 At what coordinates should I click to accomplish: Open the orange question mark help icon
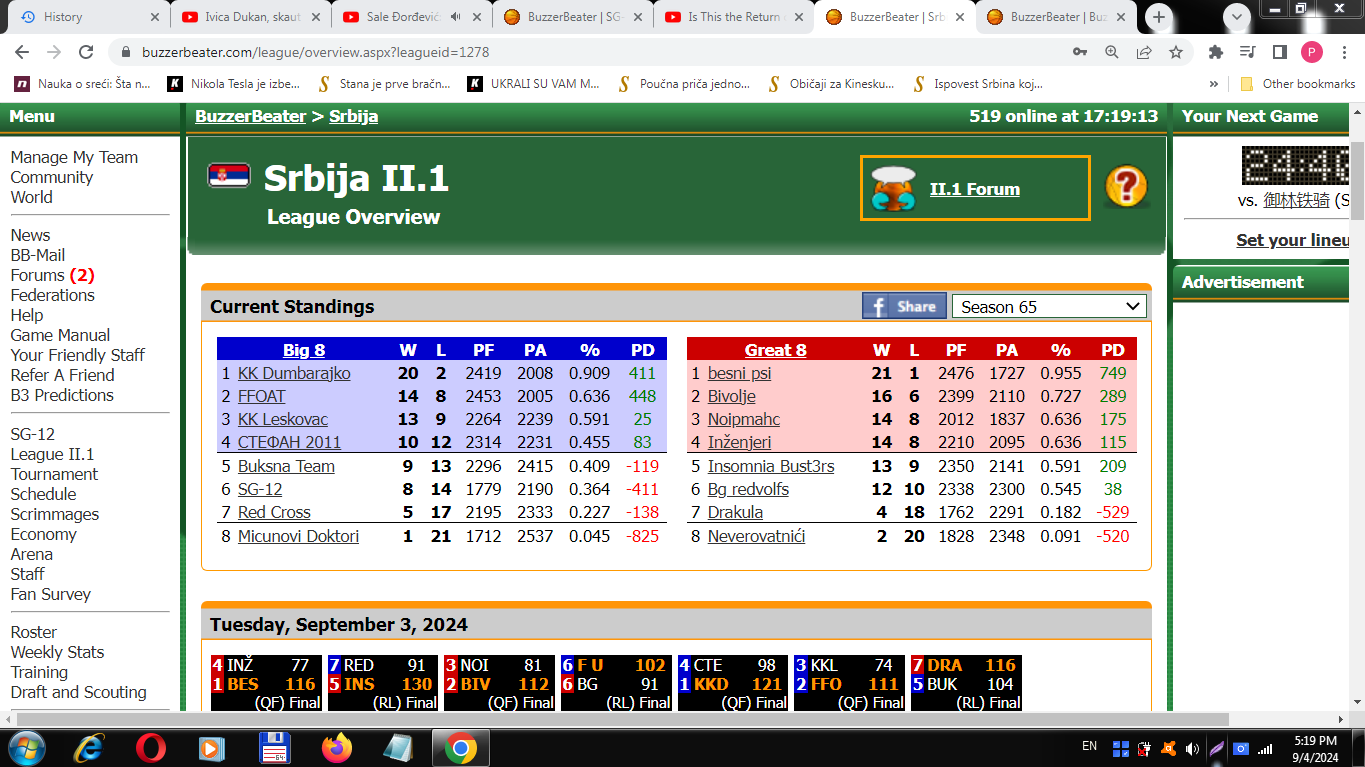[x=1126, y=187]
